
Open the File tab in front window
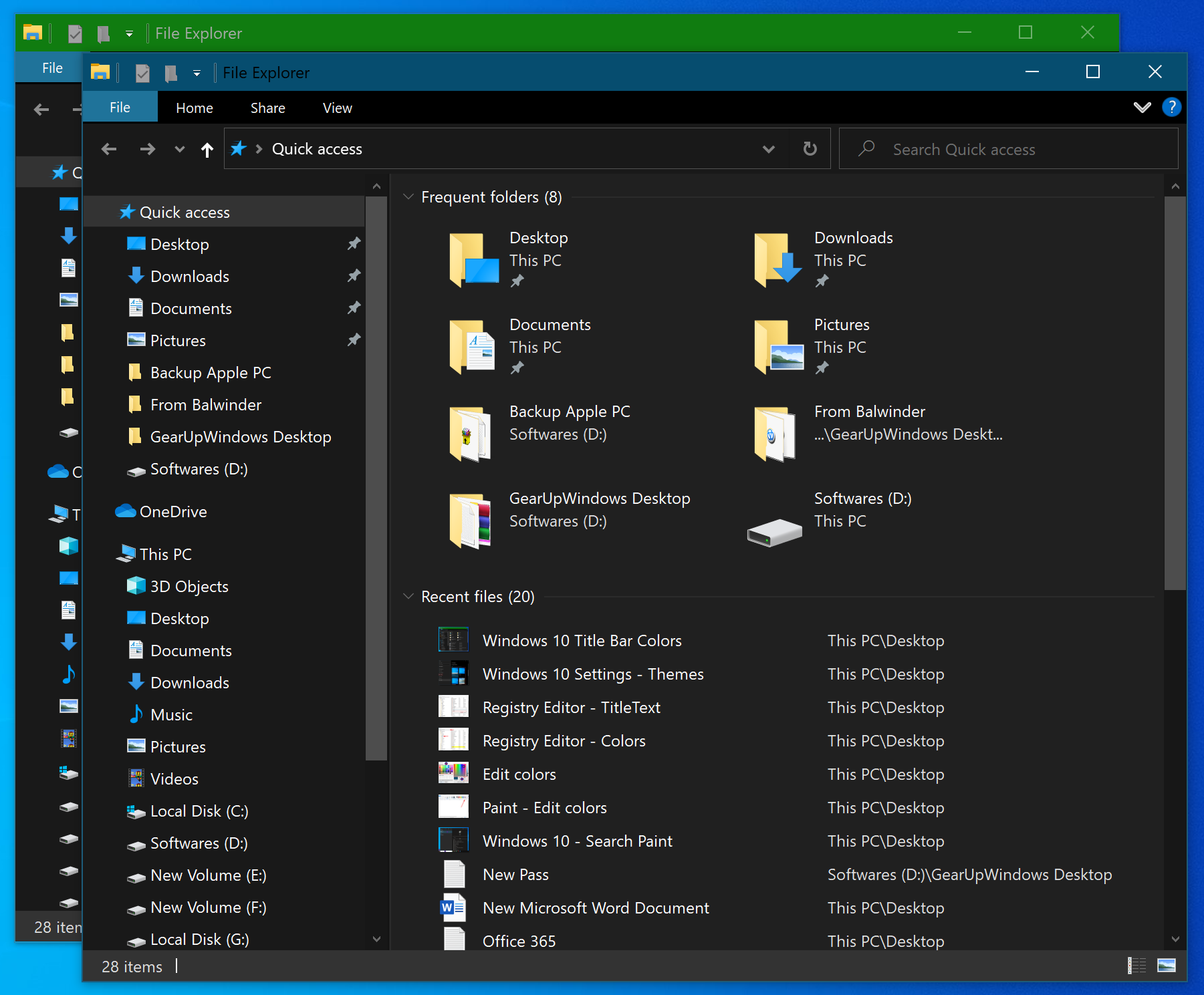pyautogui.click(x=120, y=108)
